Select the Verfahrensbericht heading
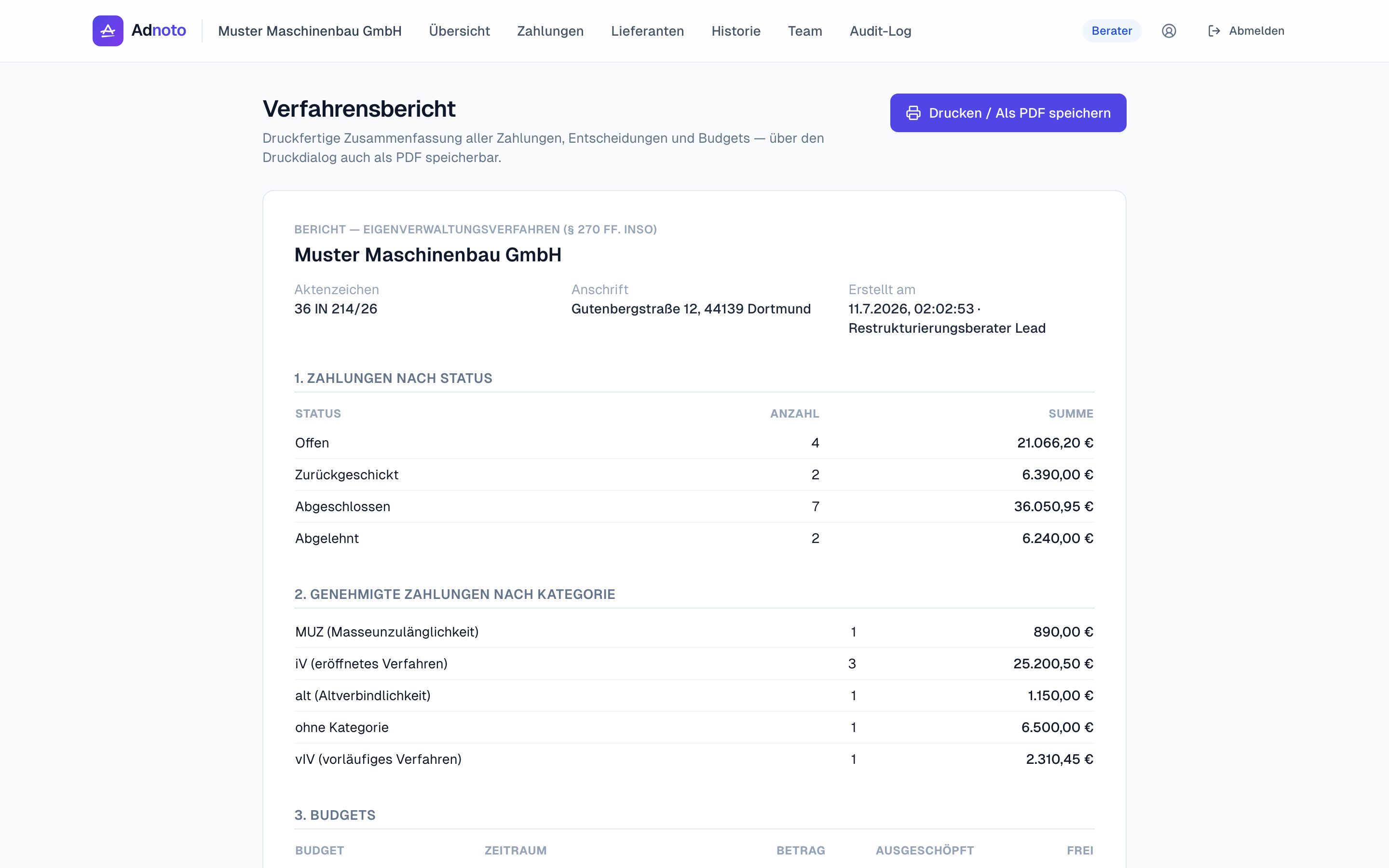Image resolution: width=1389 pixels, height=868 pixels. click(359, 108)
